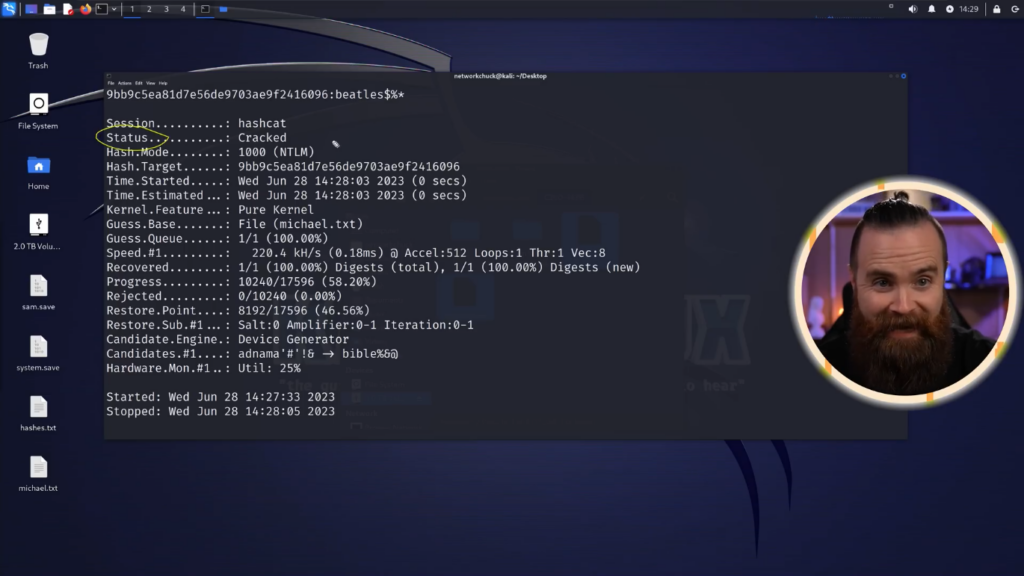Switch to workspace 2
Image resolution: width=1024 pixels, height=576 pixels.
[x=149, y=9]
